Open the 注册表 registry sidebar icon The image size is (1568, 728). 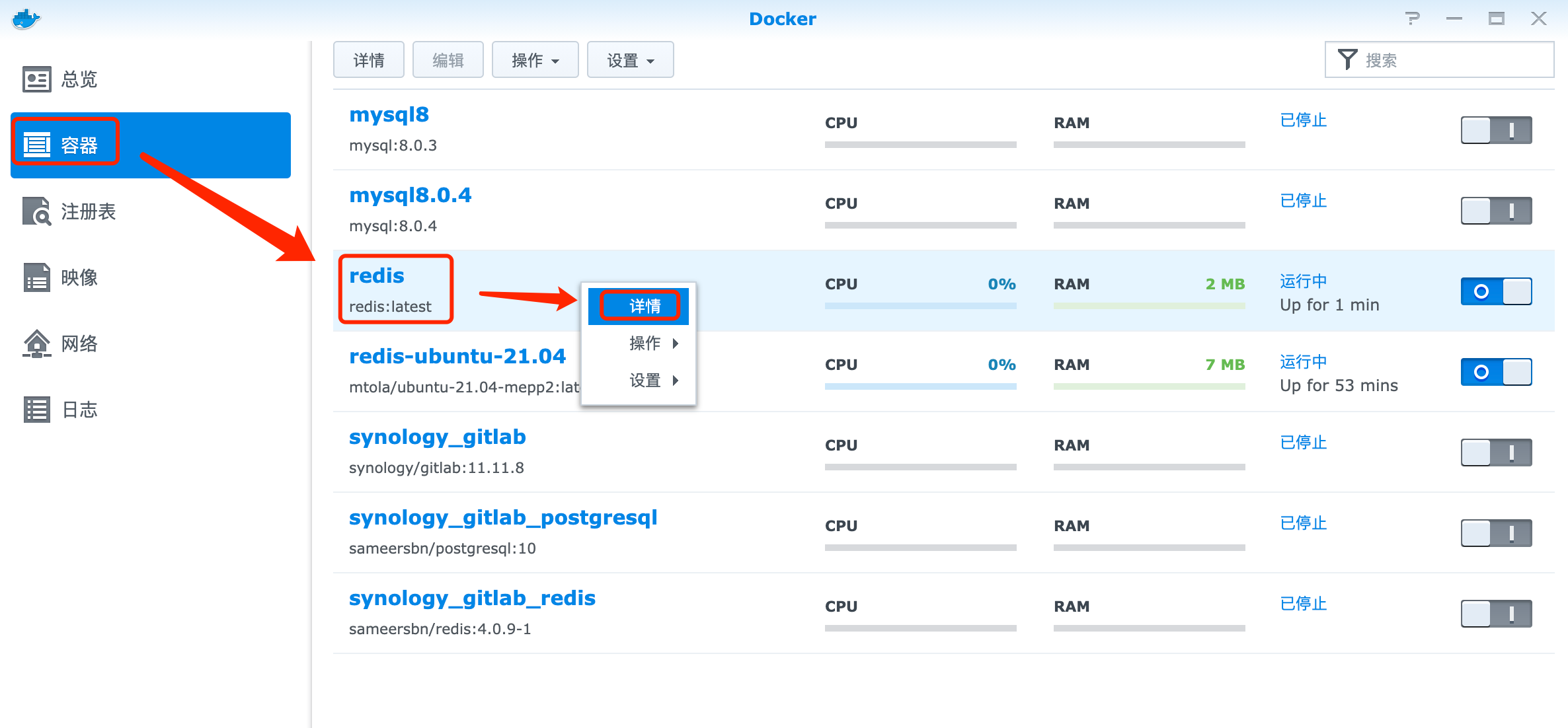click(36, 211)
